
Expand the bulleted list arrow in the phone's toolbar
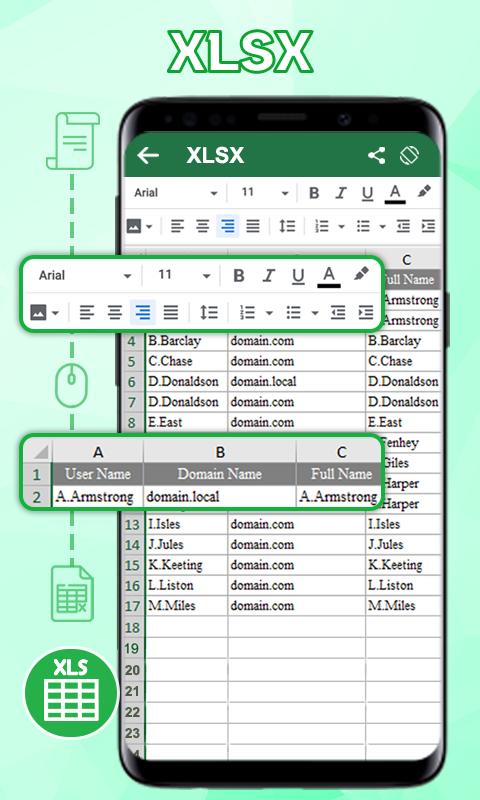383,227
